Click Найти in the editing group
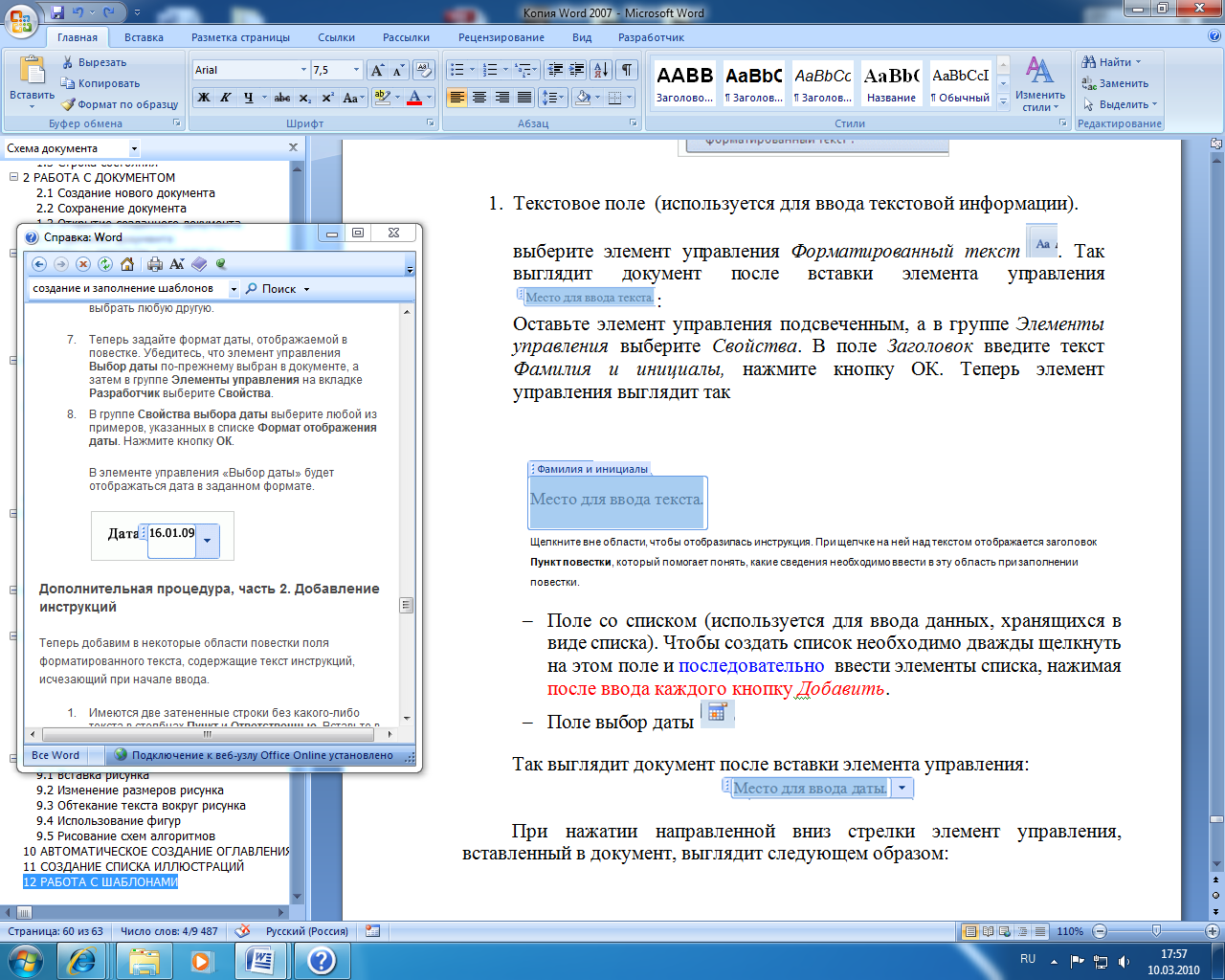The width and height of the screenshot is (1225, 980). click(1112, 62)
